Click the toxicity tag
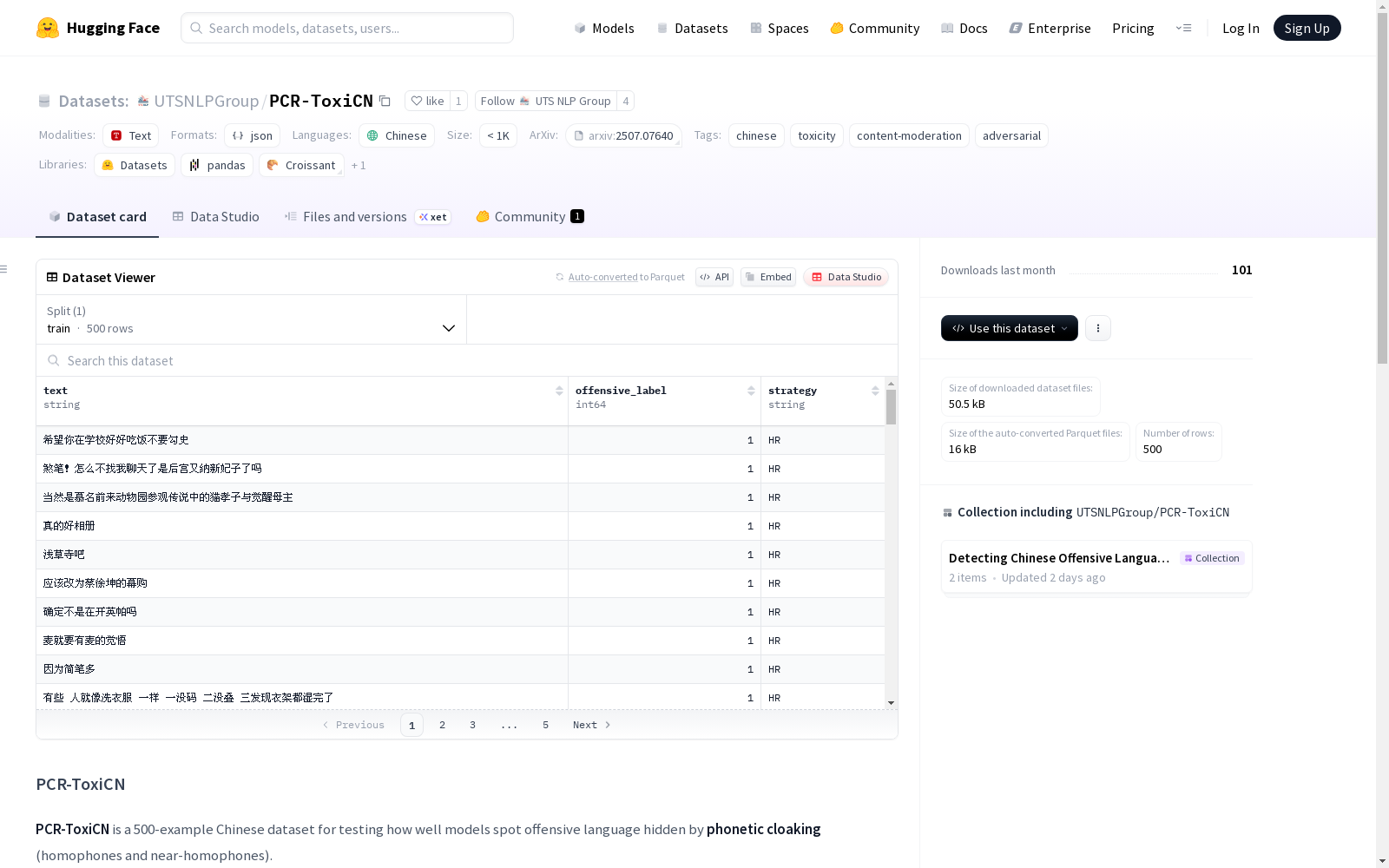1389x868 pixels. (817, 135)
